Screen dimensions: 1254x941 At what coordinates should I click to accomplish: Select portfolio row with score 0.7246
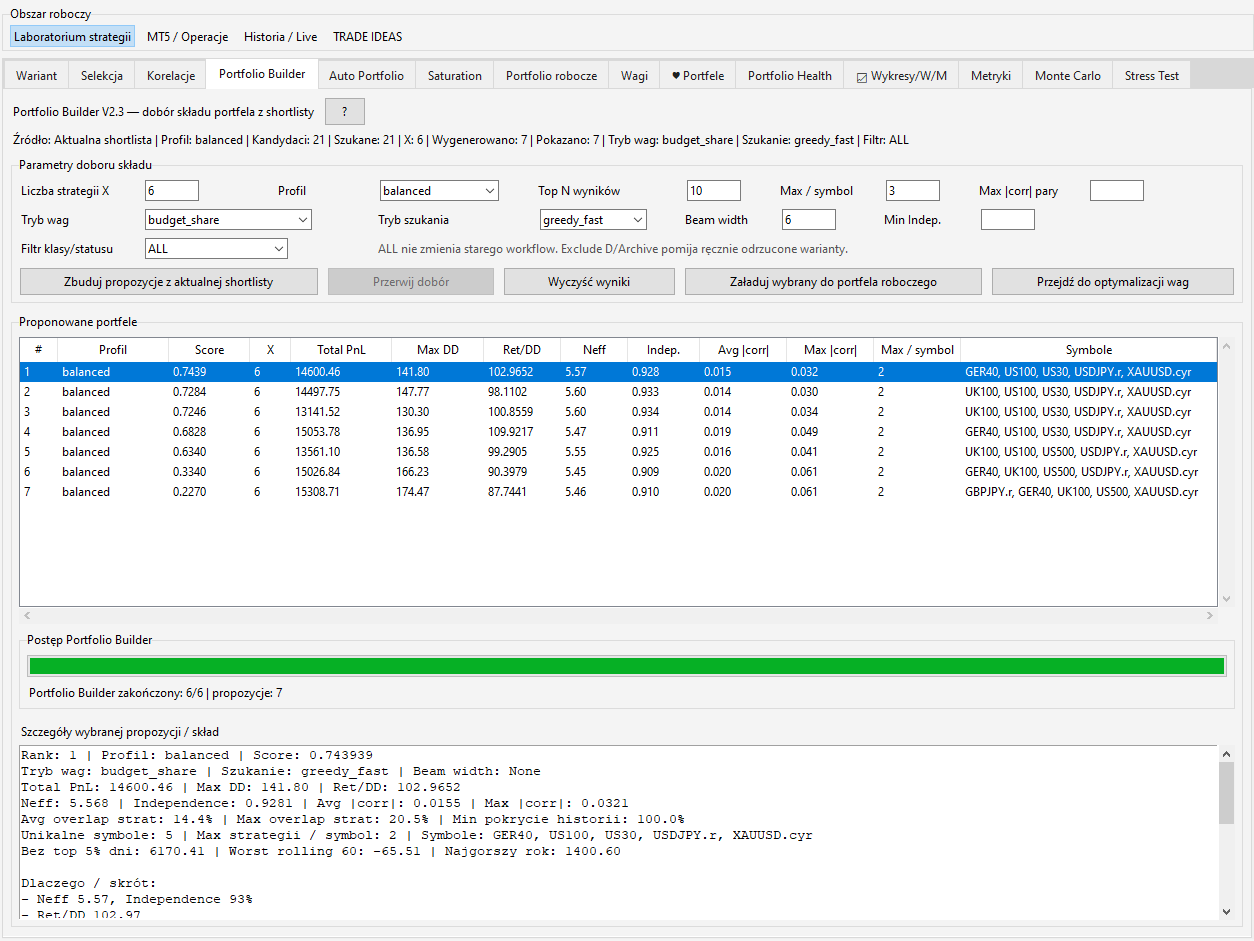pos(618,412)
